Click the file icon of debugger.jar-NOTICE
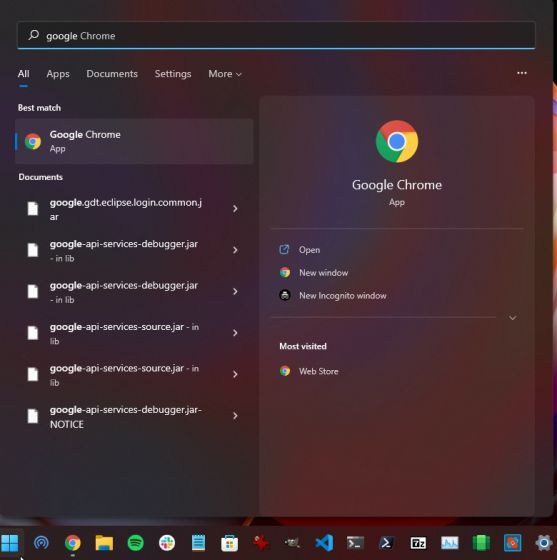 [x=33, y=416]
